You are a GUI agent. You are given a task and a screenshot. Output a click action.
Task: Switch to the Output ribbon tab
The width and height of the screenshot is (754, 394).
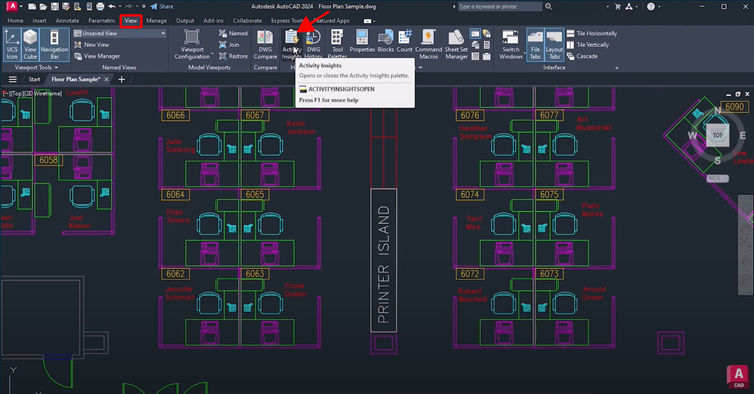185,21
